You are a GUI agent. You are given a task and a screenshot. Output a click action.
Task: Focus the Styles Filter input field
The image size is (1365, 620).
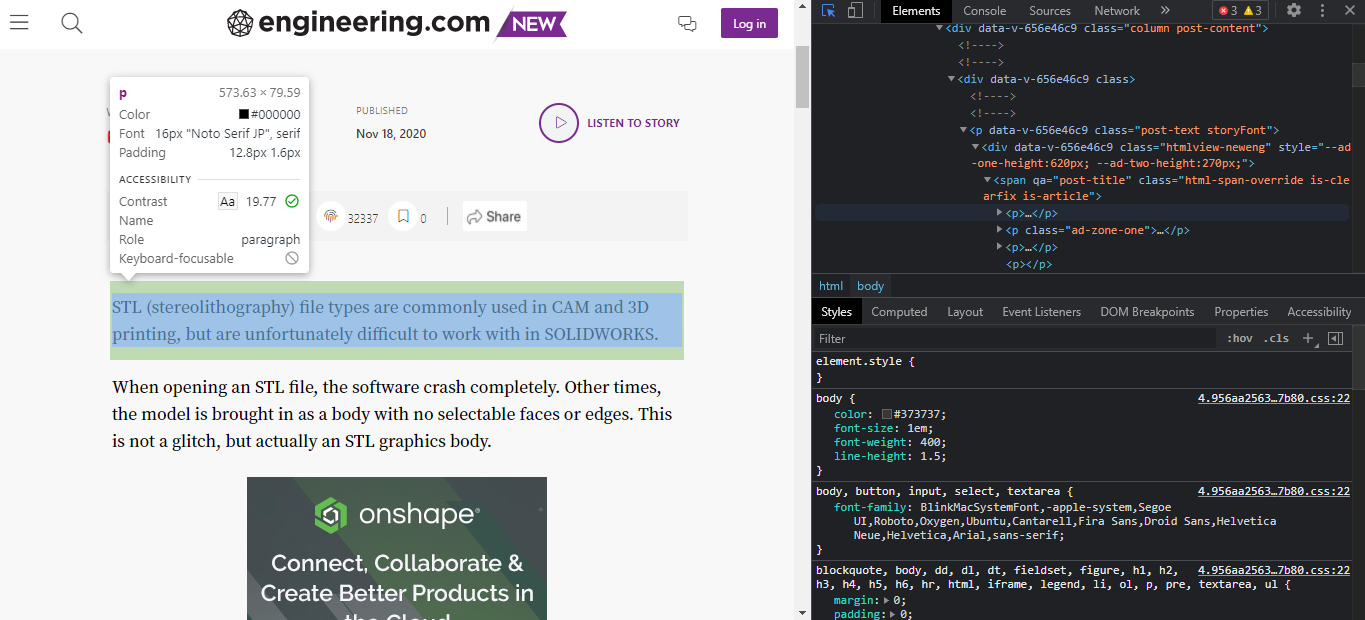pos(1015,338)
